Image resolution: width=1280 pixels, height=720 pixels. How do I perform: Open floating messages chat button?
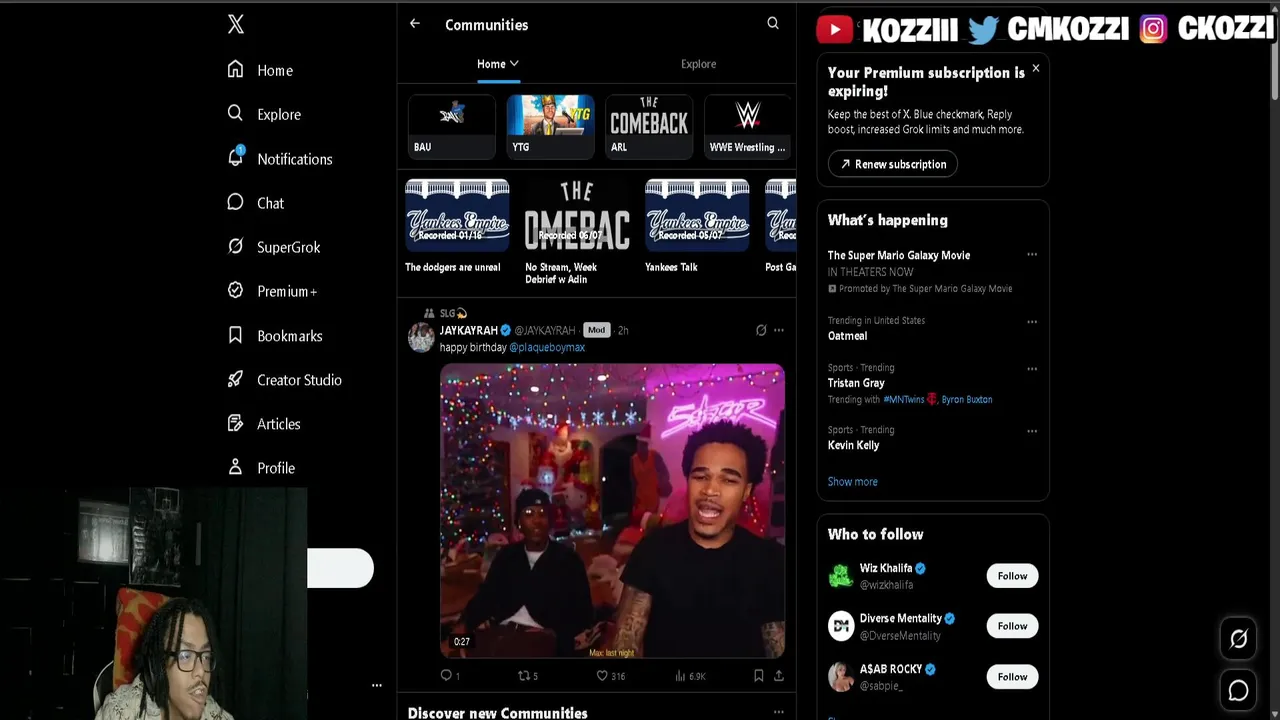[x=1238, y=690]
